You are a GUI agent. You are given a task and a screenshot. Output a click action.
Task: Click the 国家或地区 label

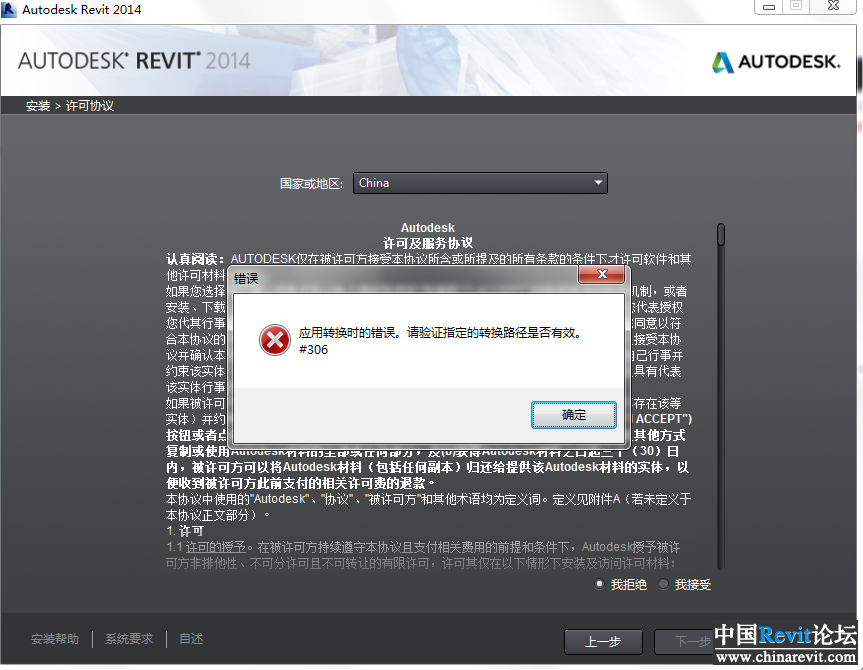point(311,183)
